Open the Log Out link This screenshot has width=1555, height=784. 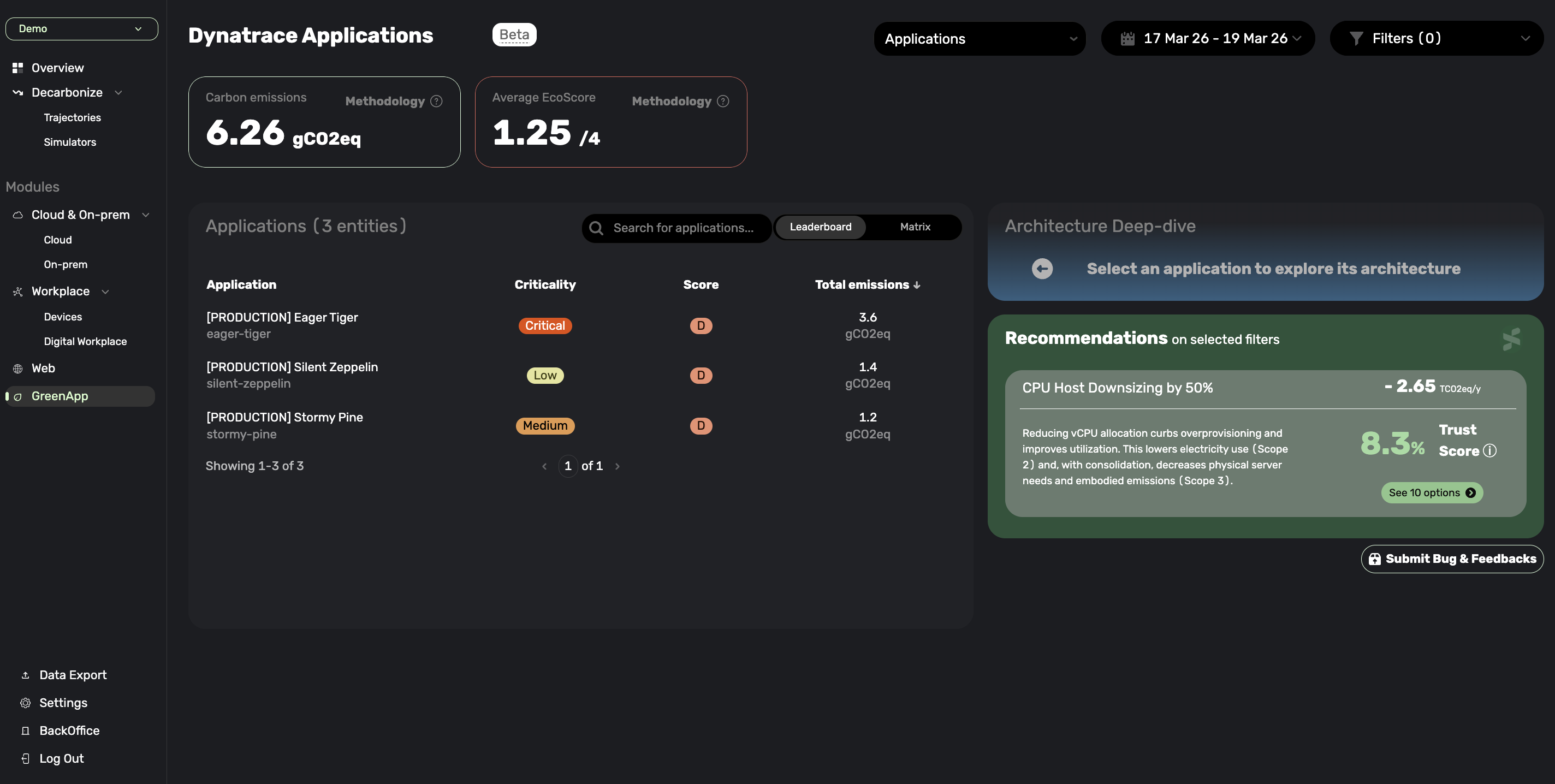tap(61, 758)
